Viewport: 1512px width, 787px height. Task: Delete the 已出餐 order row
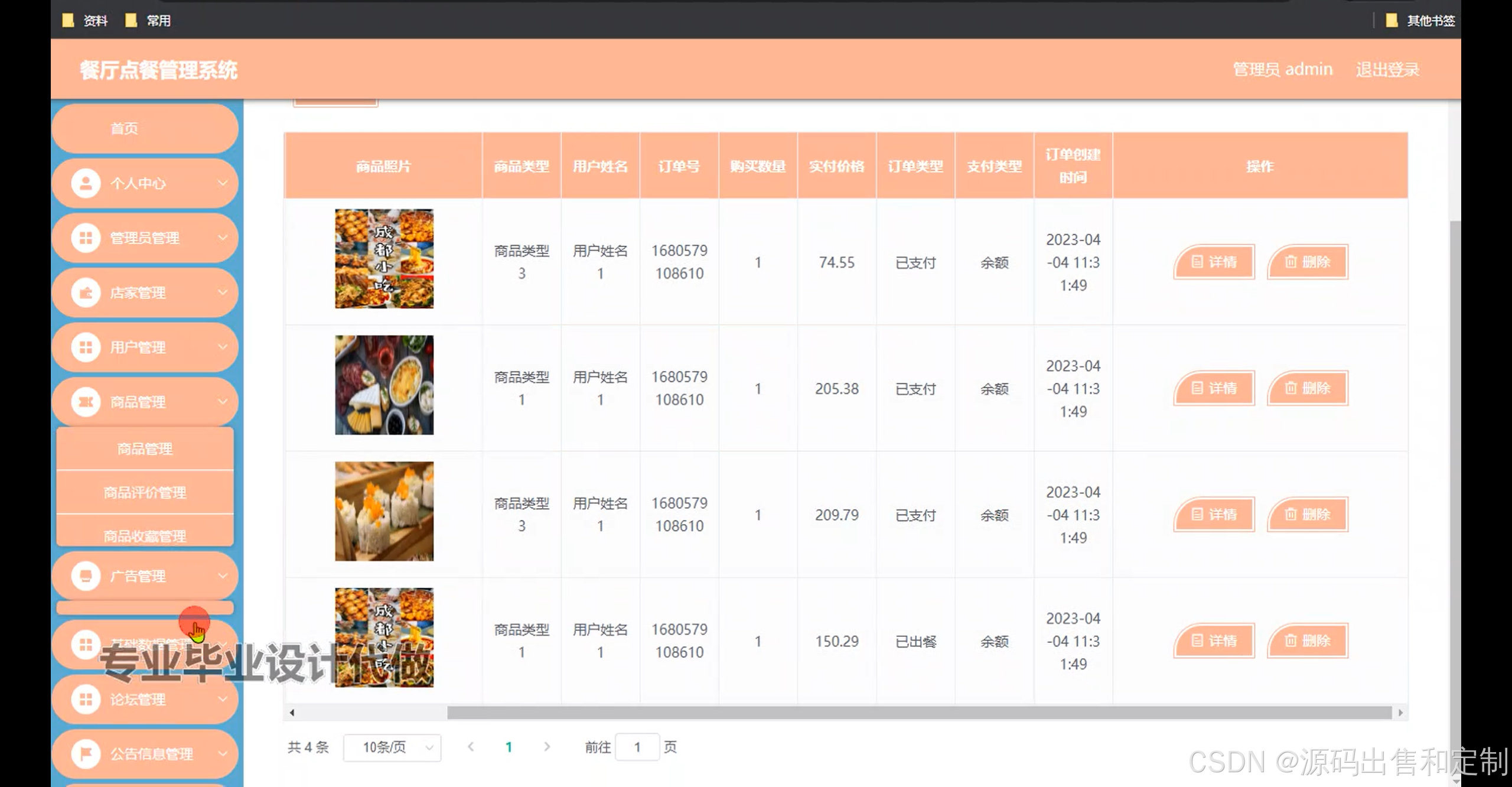1307,640
